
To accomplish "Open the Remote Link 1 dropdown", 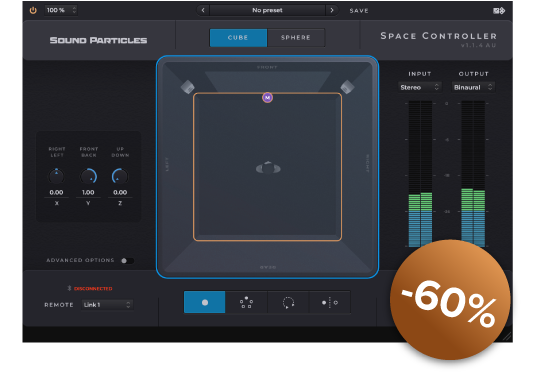I will [107, 305].
